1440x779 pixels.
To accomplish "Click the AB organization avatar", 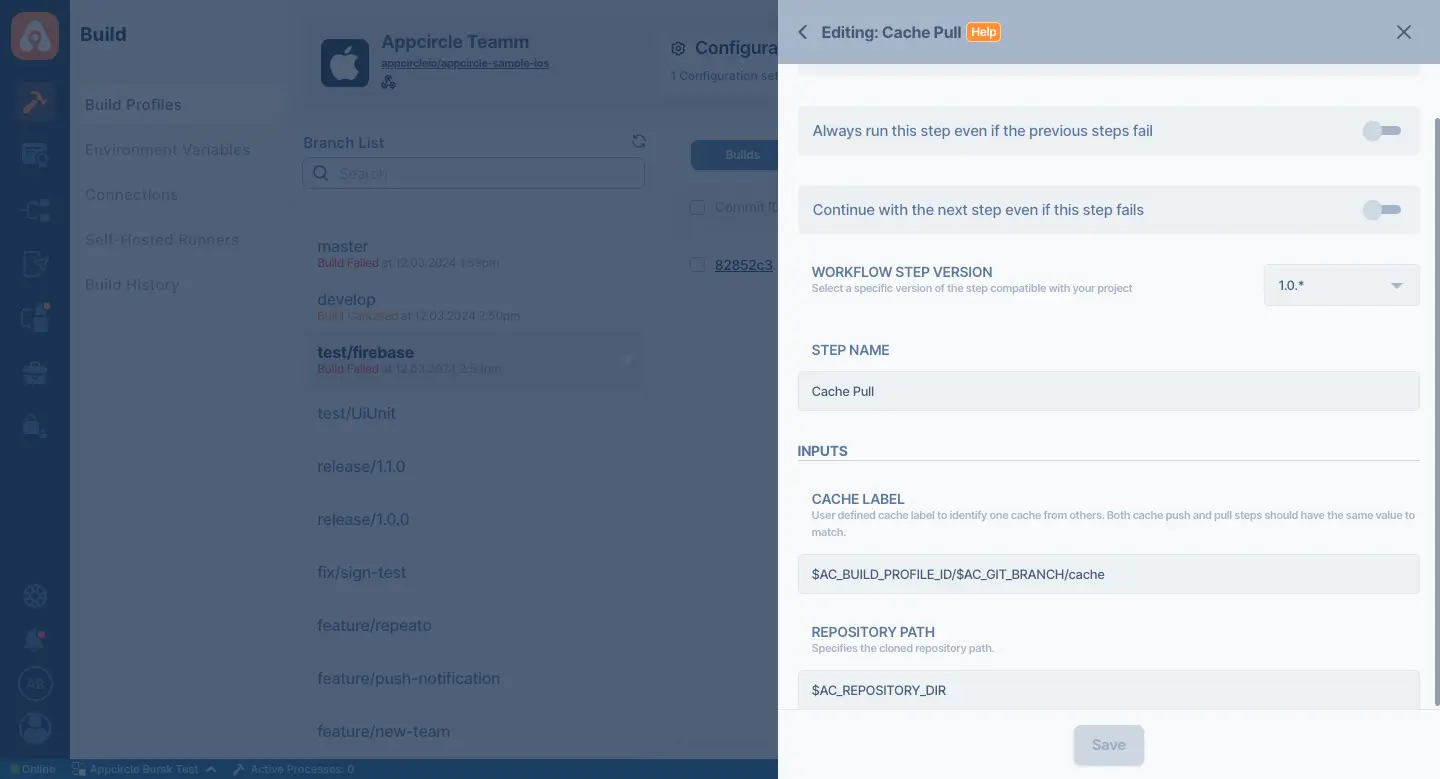I will 35,684.
